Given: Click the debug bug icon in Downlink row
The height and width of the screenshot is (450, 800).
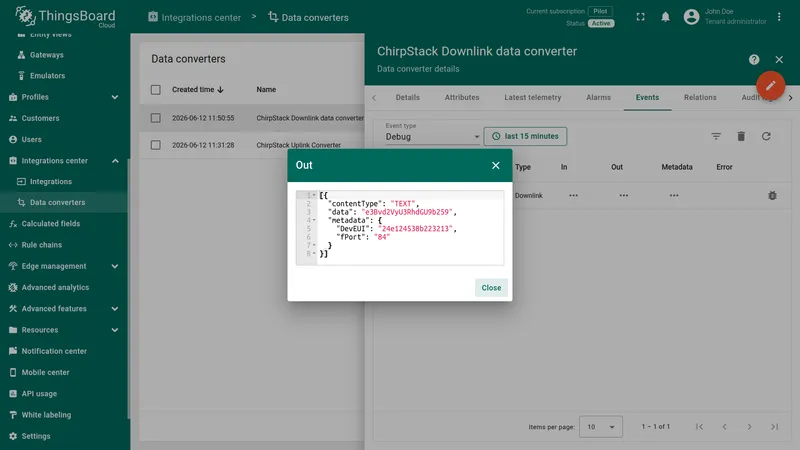Looking at the screenshot, I should click(772, 195).
